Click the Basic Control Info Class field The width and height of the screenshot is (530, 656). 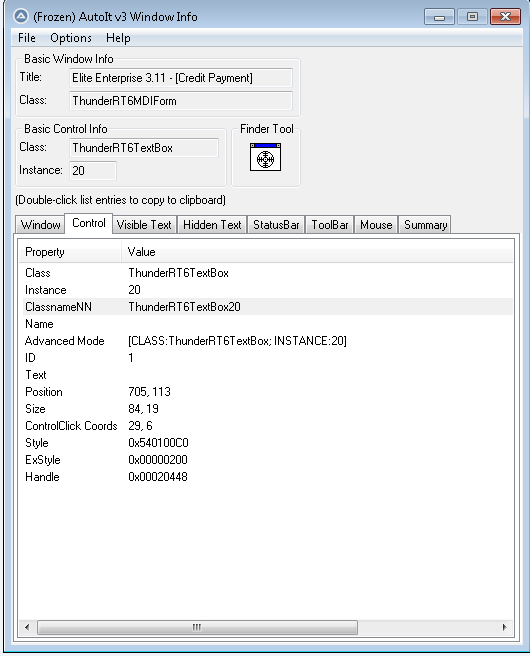pyautogui.click(x=144, y=148)
